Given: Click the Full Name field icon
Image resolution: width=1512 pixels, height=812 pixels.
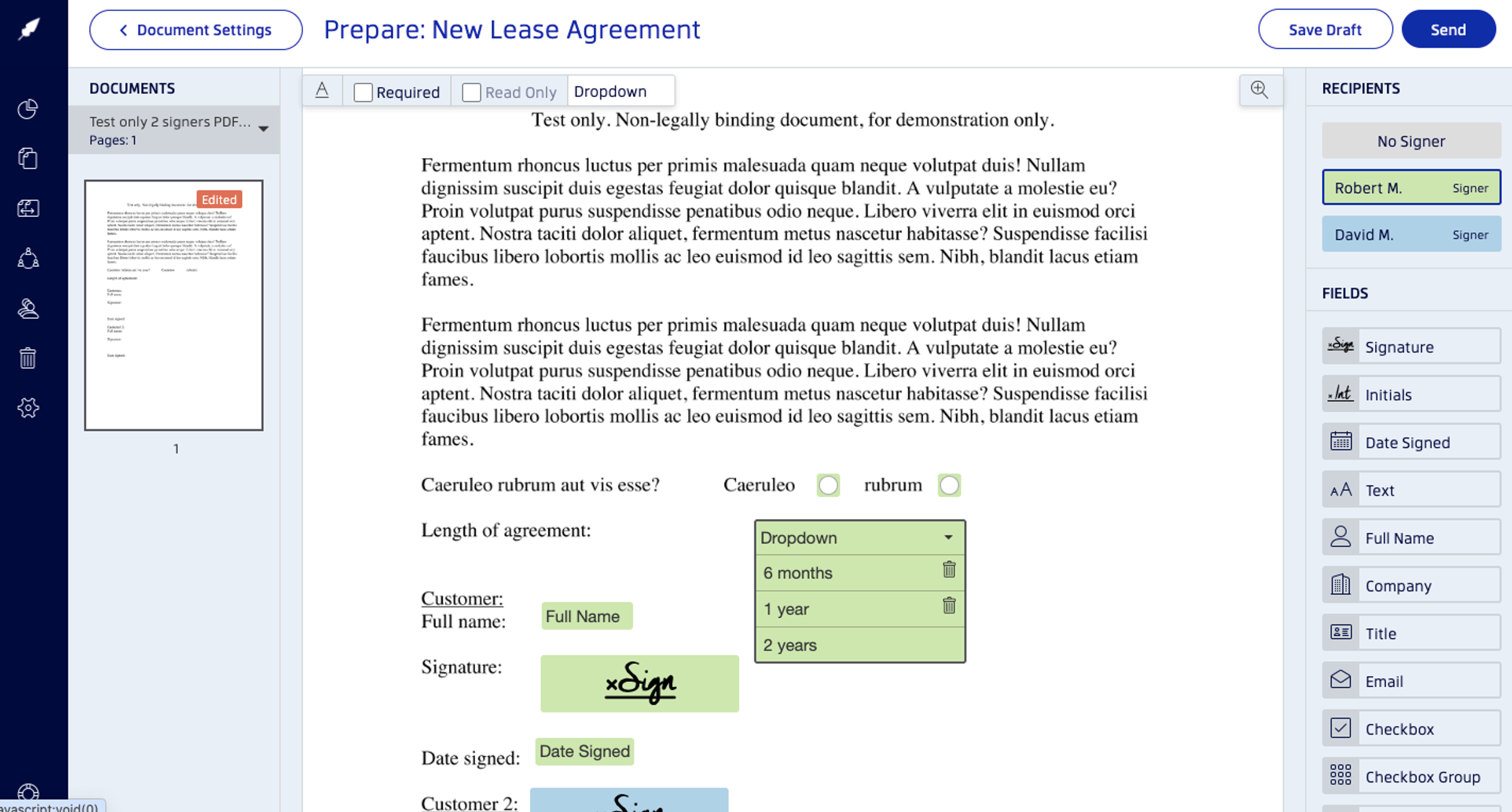Looking at the screenshot, I should (1340, 537).
